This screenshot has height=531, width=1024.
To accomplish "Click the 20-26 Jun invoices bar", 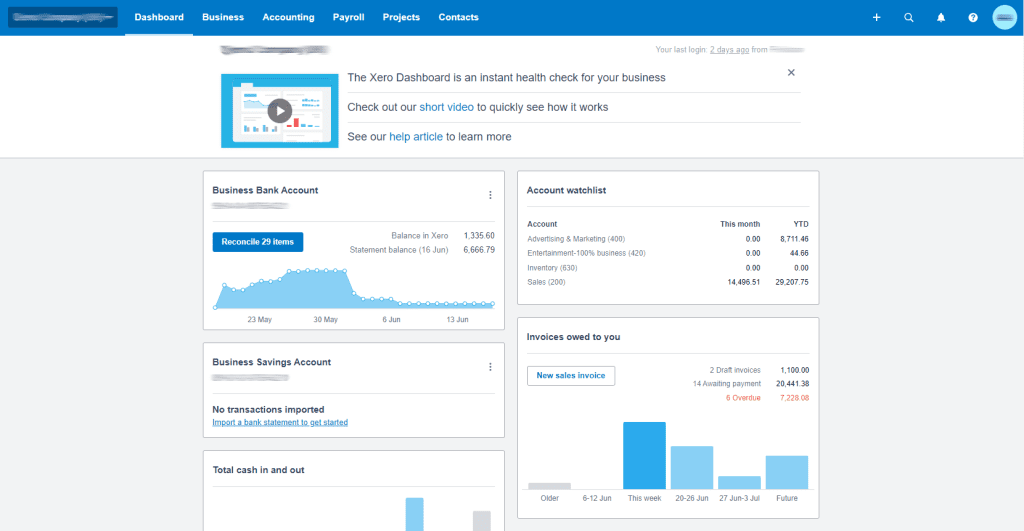I will [x=692, y=468].
